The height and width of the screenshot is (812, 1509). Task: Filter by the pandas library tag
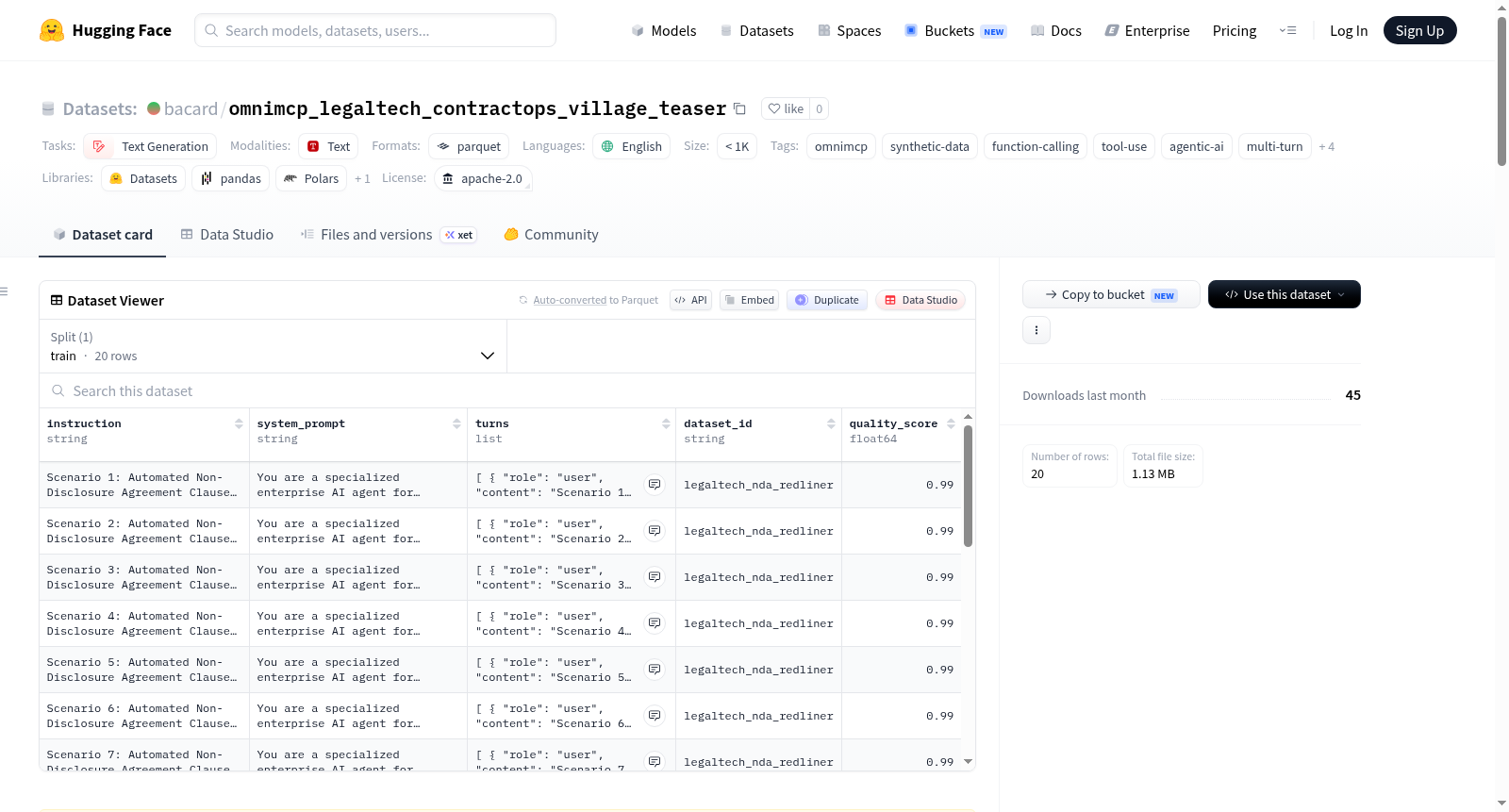(231, 178)
